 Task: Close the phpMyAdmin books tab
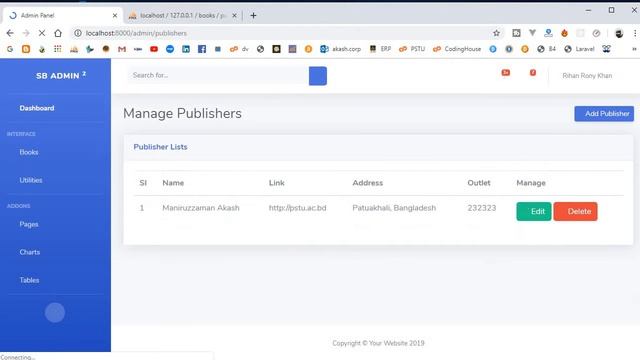coord(234,15)
